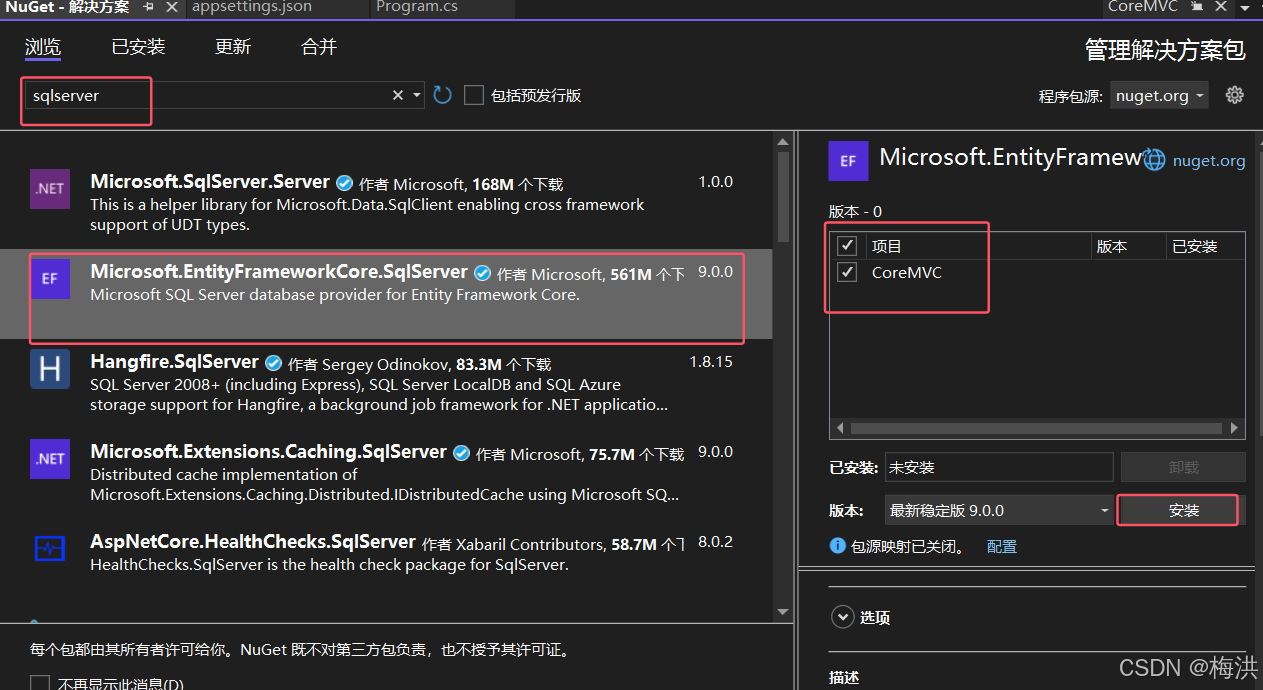Click the 安装 install button
This screenshot has width=1263, height=690.
tap(1183, 510)
